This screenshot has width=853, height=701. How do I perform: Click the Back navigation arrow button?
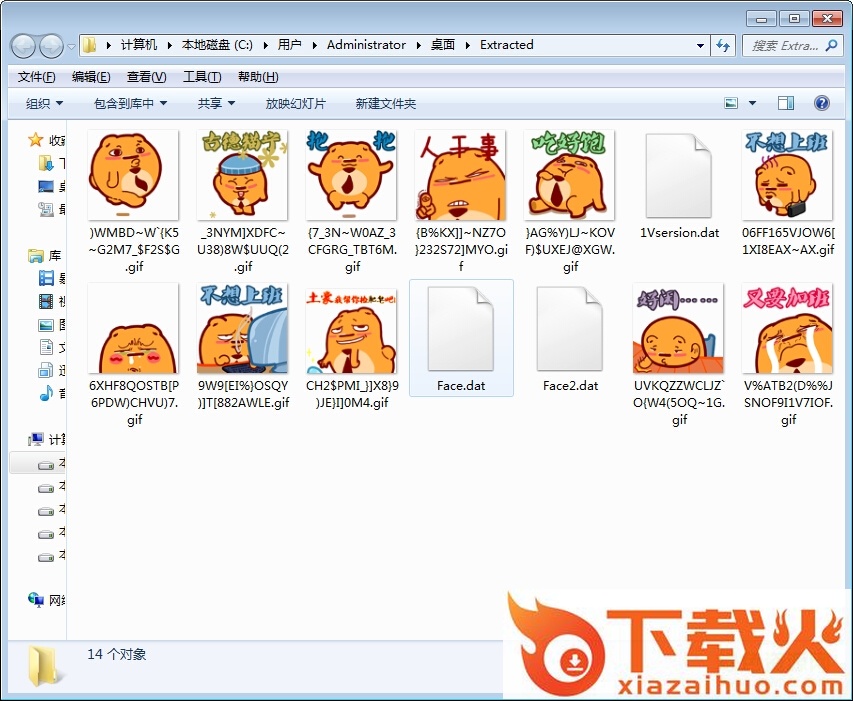[x=23, y=45]
